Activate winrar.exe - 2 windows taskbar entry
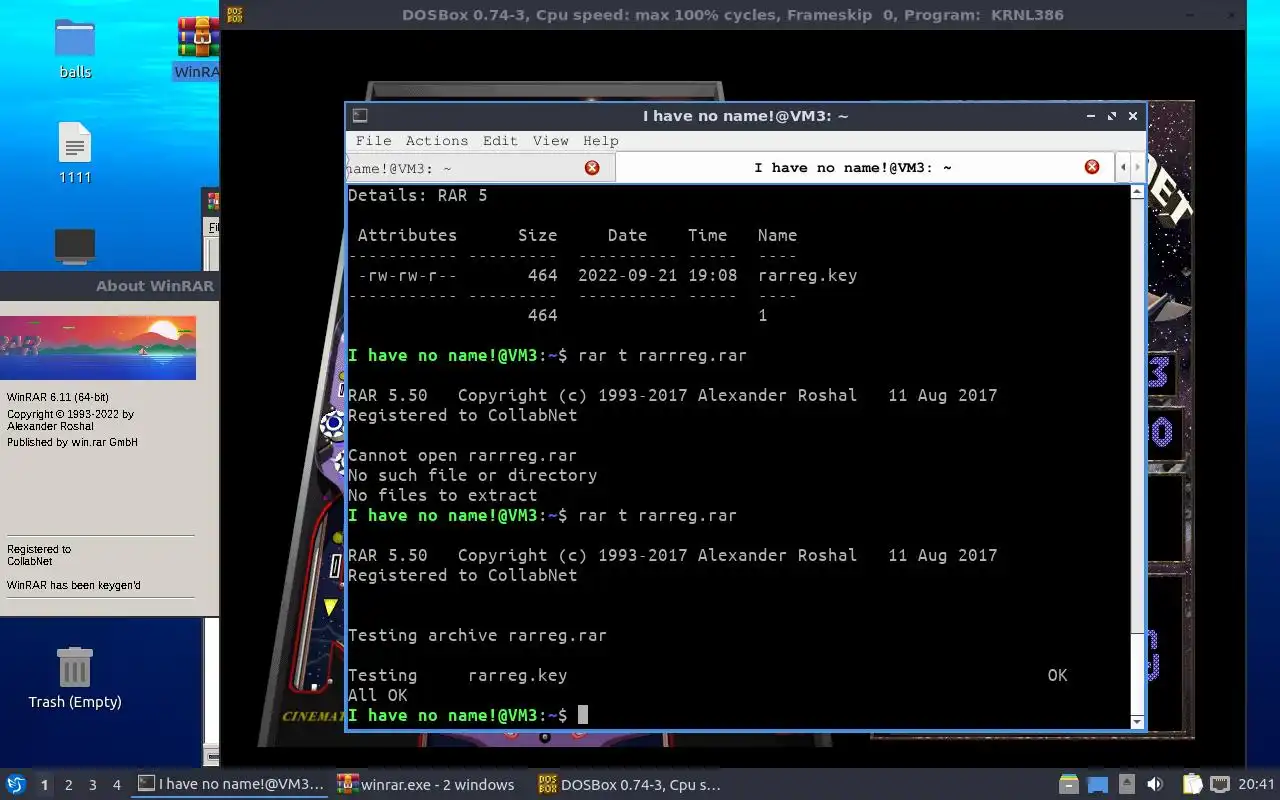The image size is (1280, 800). point(427,784)
